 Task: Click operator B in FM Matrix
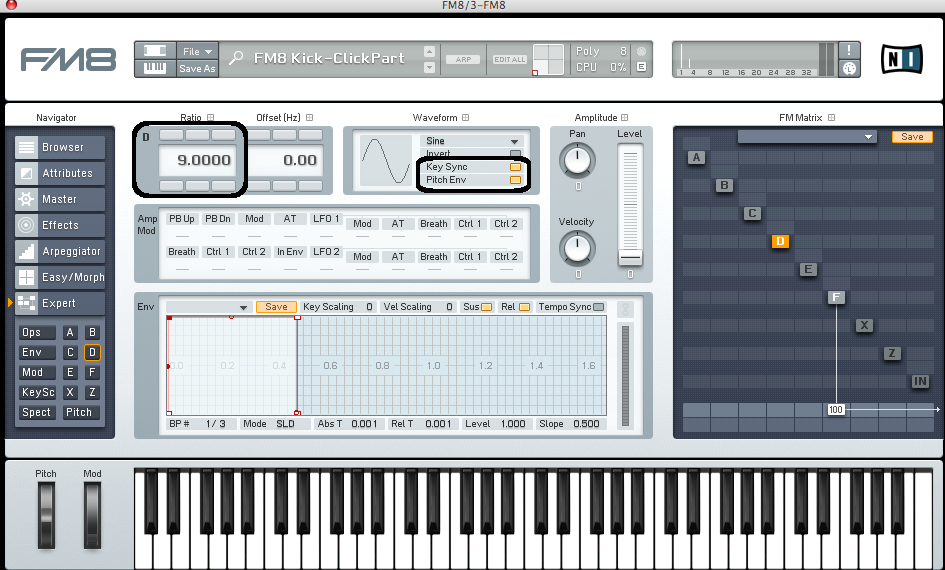pos(724,185)
